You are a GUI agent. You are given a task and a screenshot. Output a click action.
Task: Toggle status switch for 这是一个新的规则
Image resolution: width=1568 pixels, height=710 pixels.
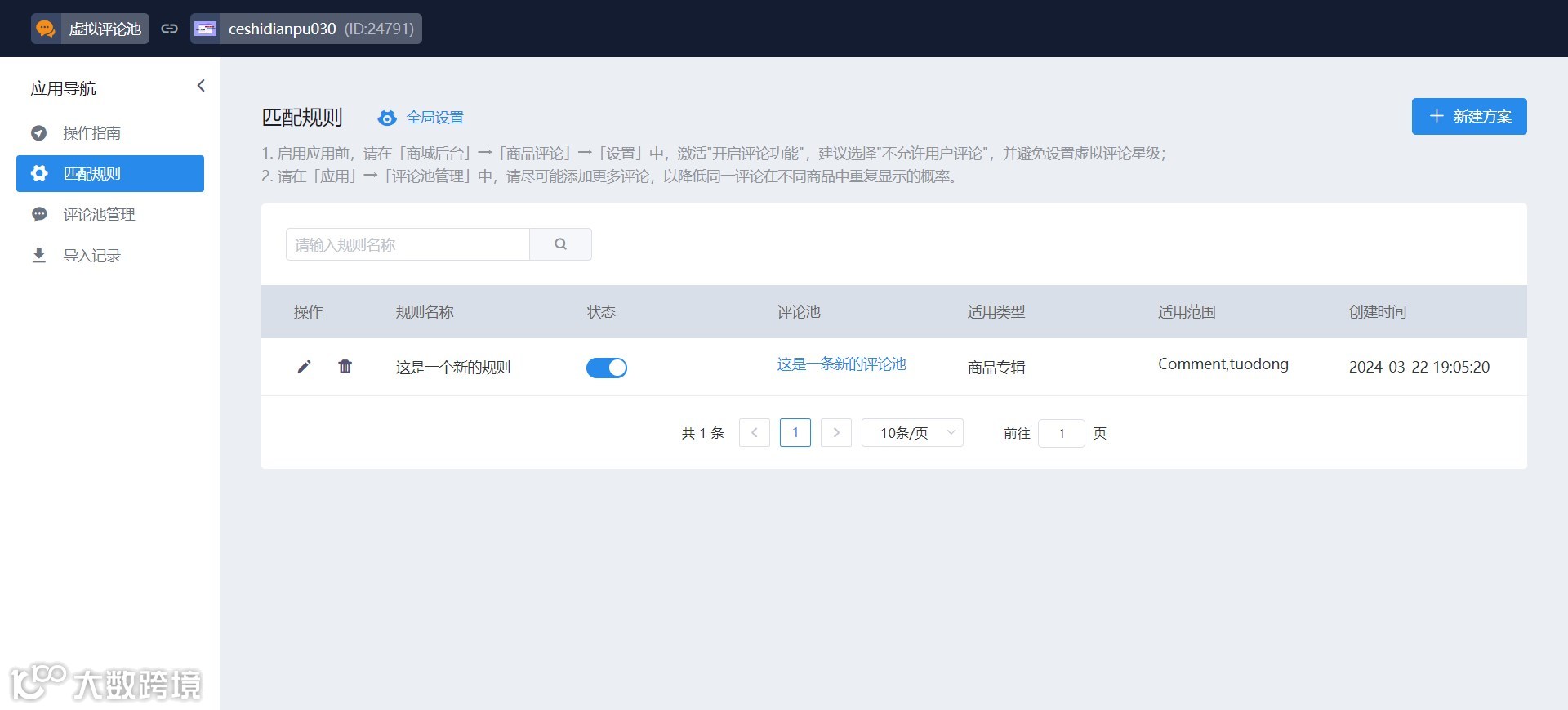coord(607,368)
